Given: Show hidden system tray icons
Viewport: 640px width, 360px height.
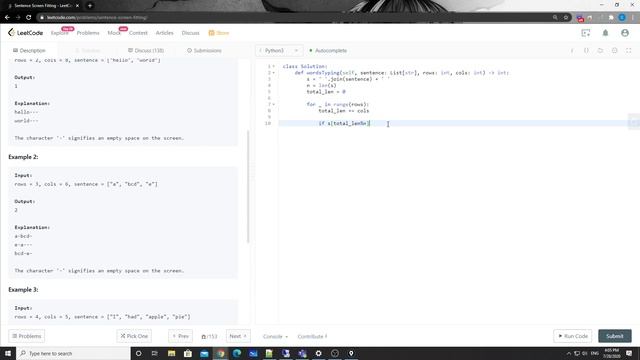Looking at the screenshot, I should click(x=569, y=353).
